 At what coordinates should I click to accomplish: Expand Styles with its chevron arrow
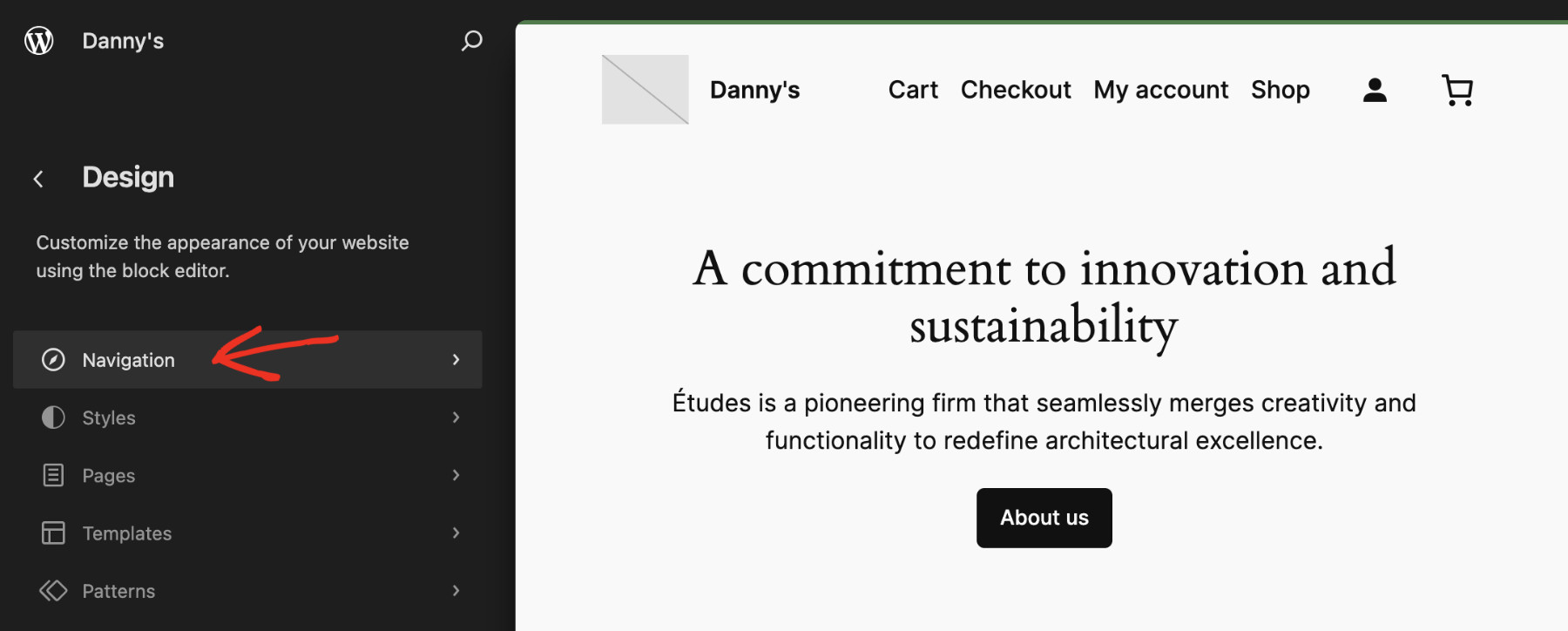[456, 417]
